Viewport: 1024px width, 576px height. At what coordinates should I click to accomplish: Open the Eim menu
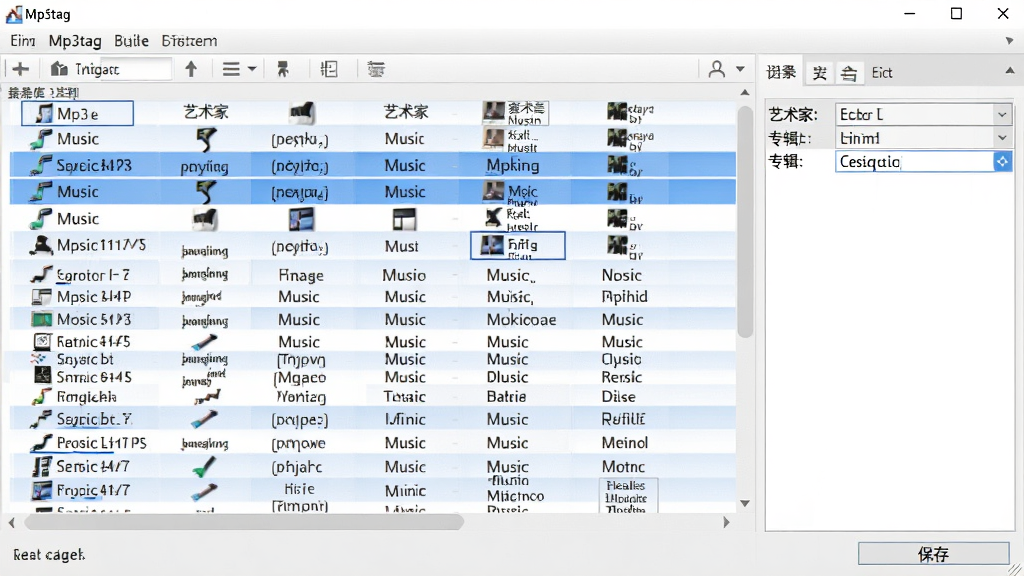click(22, 40)
